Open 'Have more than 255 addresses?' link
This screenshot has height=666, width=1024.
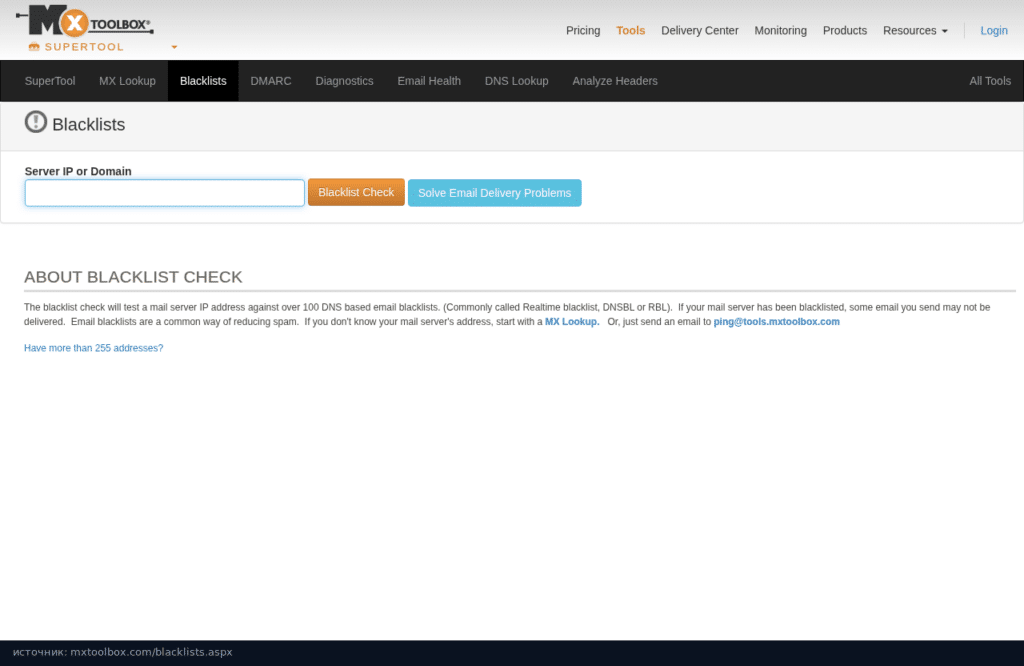point(93,348)
